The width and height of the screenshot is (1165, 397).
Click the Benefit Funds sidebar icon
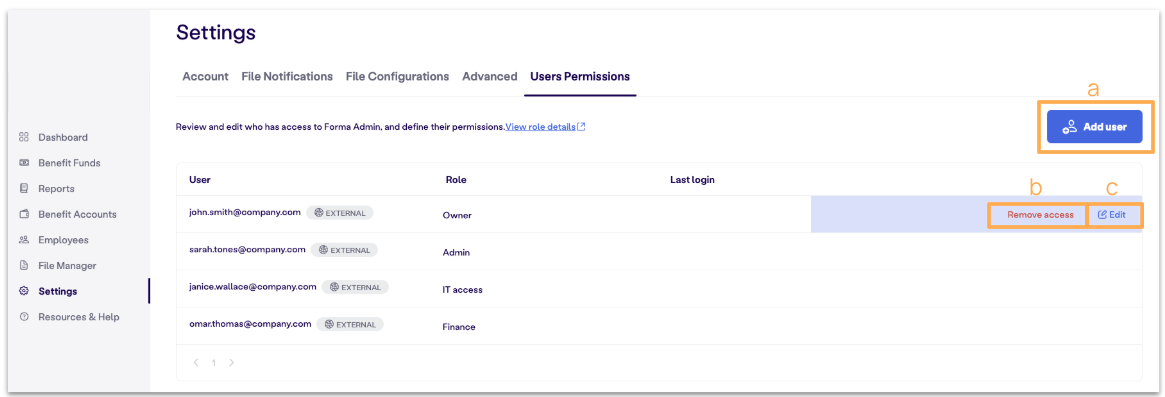pyautogui.click(x=24, y=163)
